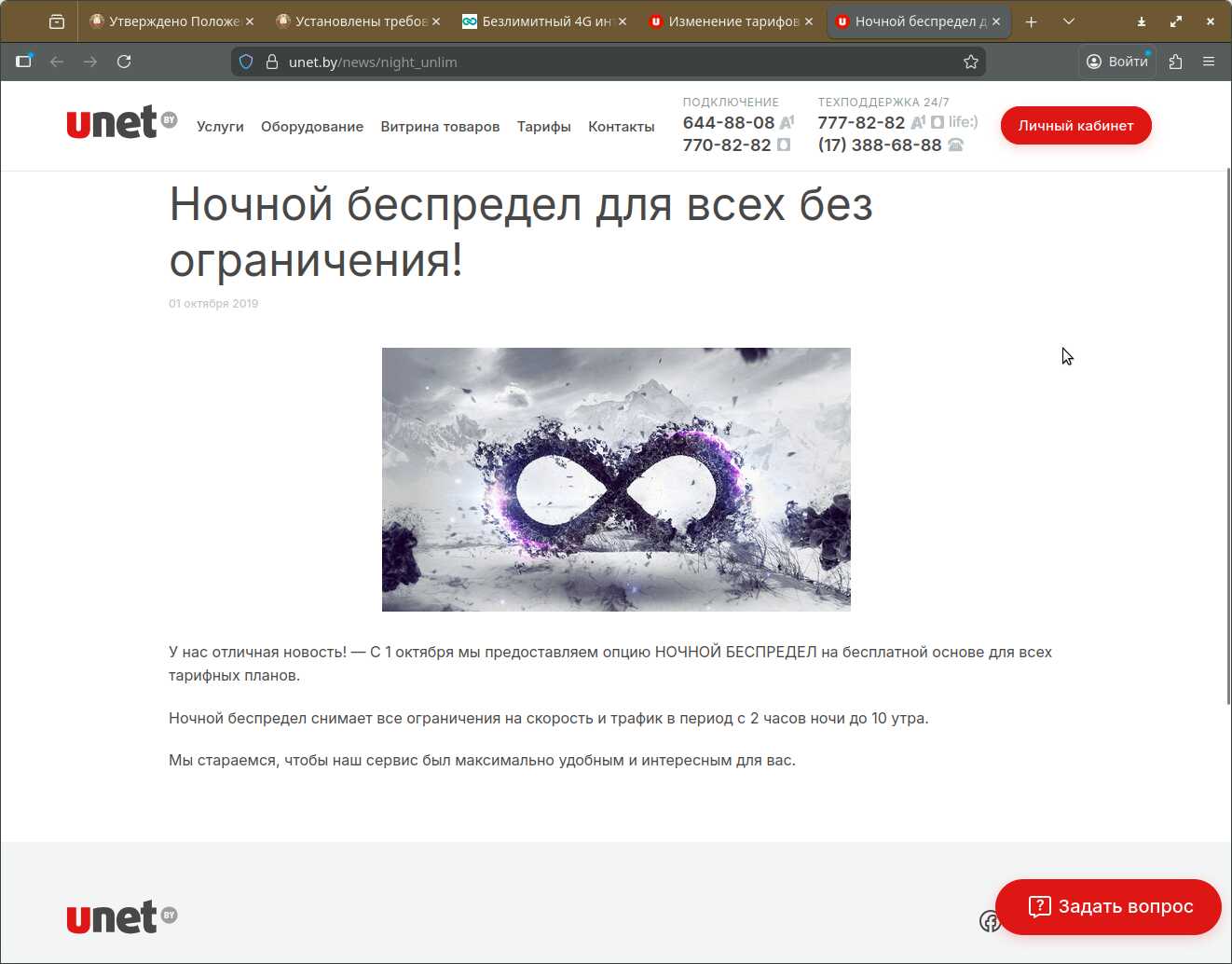The height and width of the screenshot is (964, 1232).
Task: Click the sentence starting 'Мы стараемся, чтобы наш сервис'
Action: click(482, 760)
